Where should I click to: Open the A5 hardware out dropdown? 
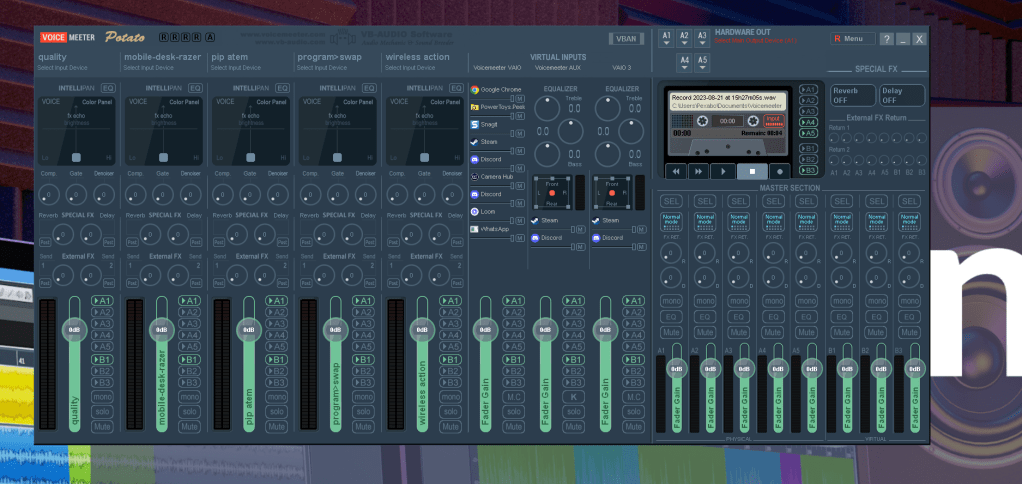pyautogui.click(x=702, y=63)
